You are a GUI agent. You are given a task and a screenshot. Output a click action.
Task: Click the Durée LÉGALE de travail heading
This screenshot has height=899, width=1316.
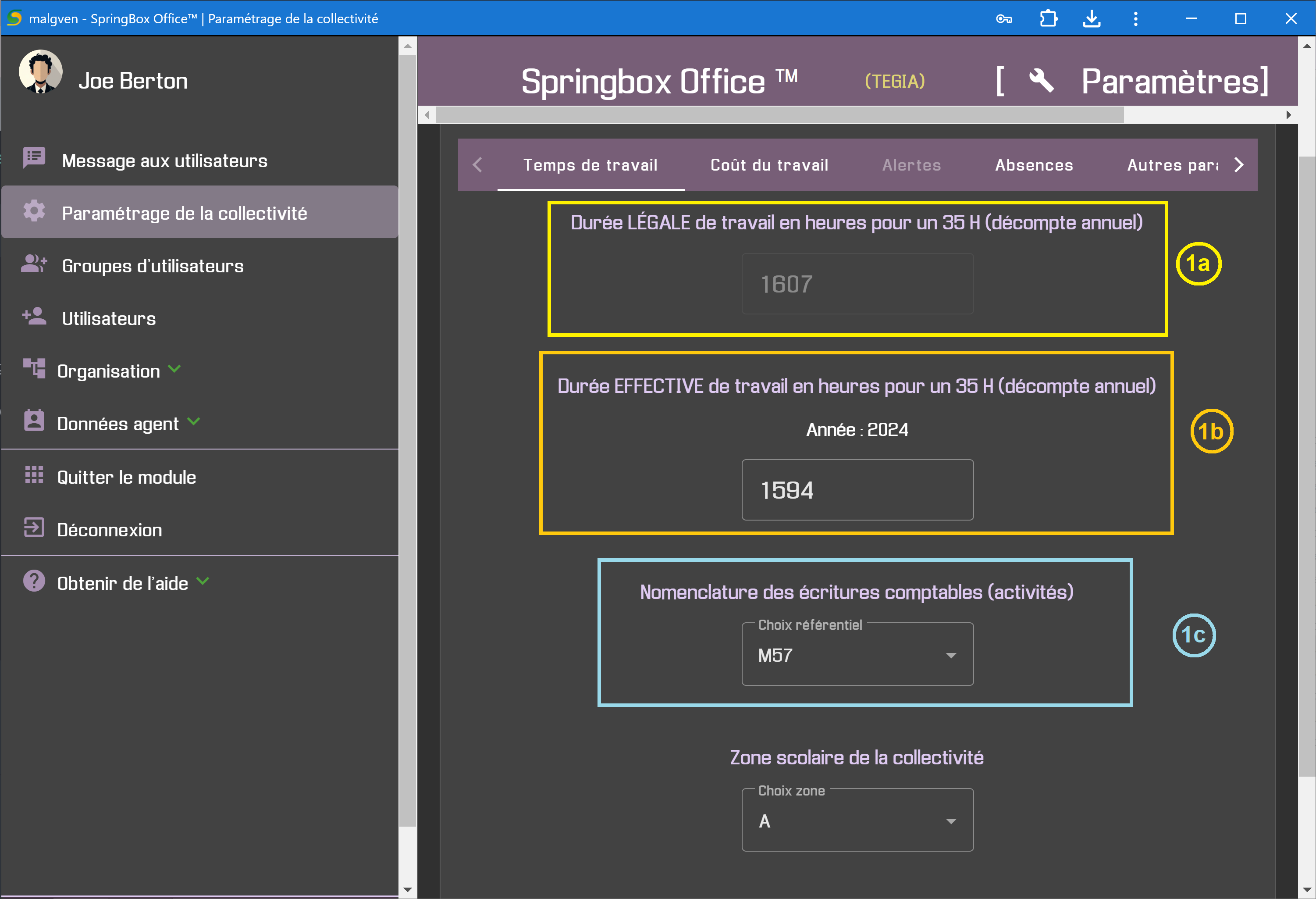[x=857, y=223]
